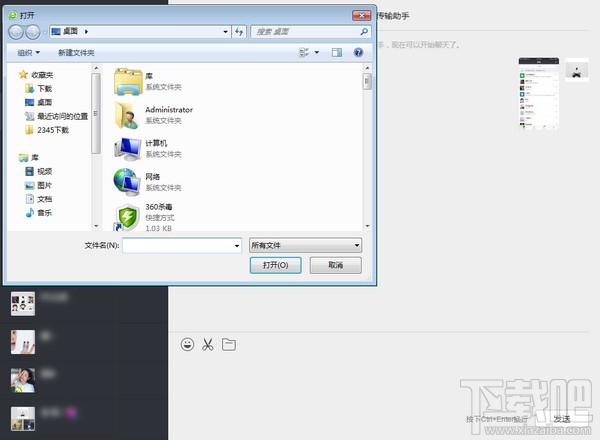The height and width of the screenshot is (440, 600).
Task: Select 文档 library in navigation pane
Action: 39,199
